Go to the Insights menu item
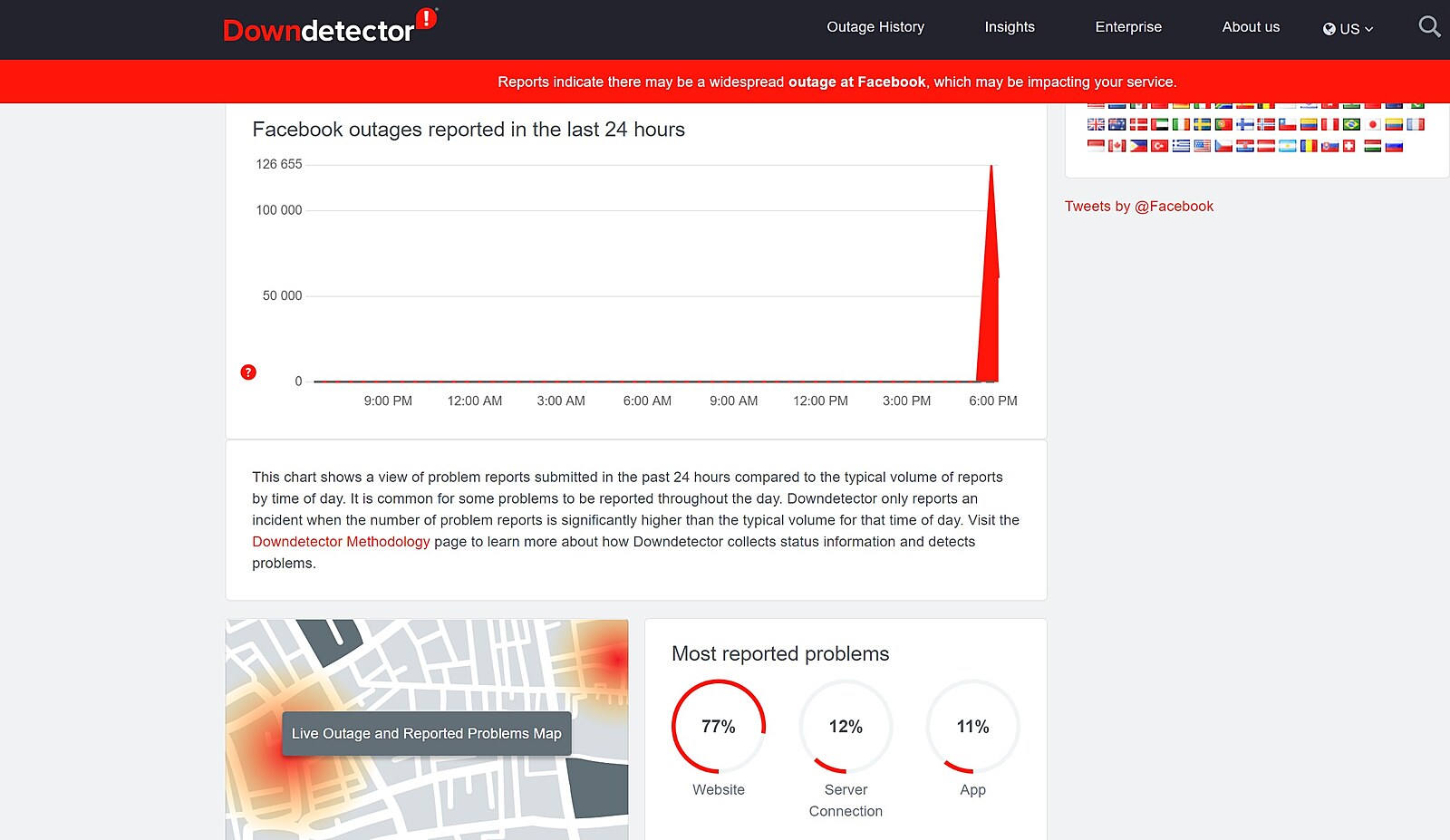Screen dimensions: 1450x840 pyautogui.click(x=1009, y=27)
